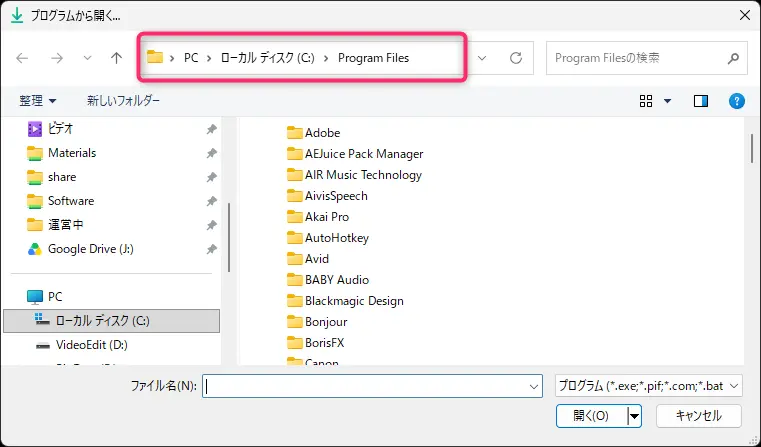
Task: Select ローカル ディスク (C:) in the tree
Action: point(112,321)
